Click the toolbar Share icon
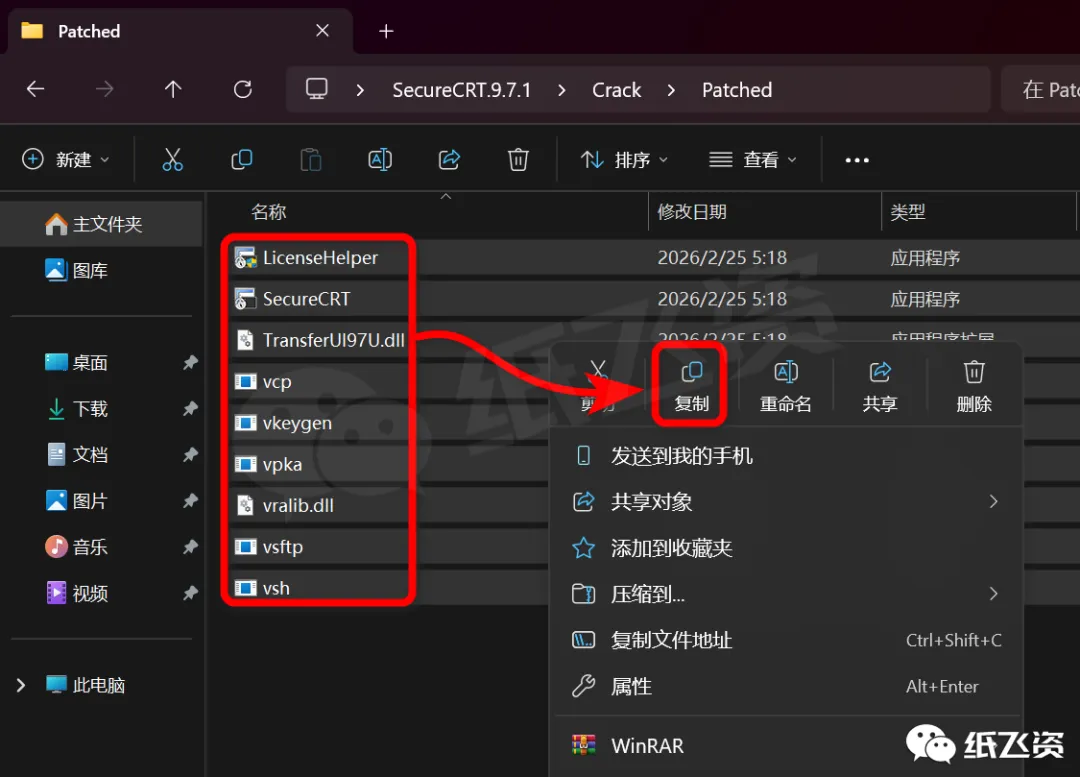This screenshot has width=1080, height=777. click(x=449, y=160)
